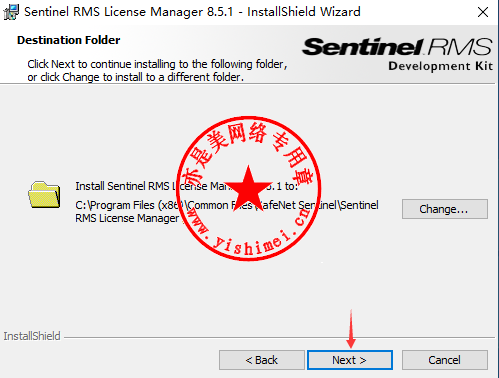The width and height of the screenshot is (499, 378).
Task: Click the yellow destination folder icon
Action: pos(44,195)
